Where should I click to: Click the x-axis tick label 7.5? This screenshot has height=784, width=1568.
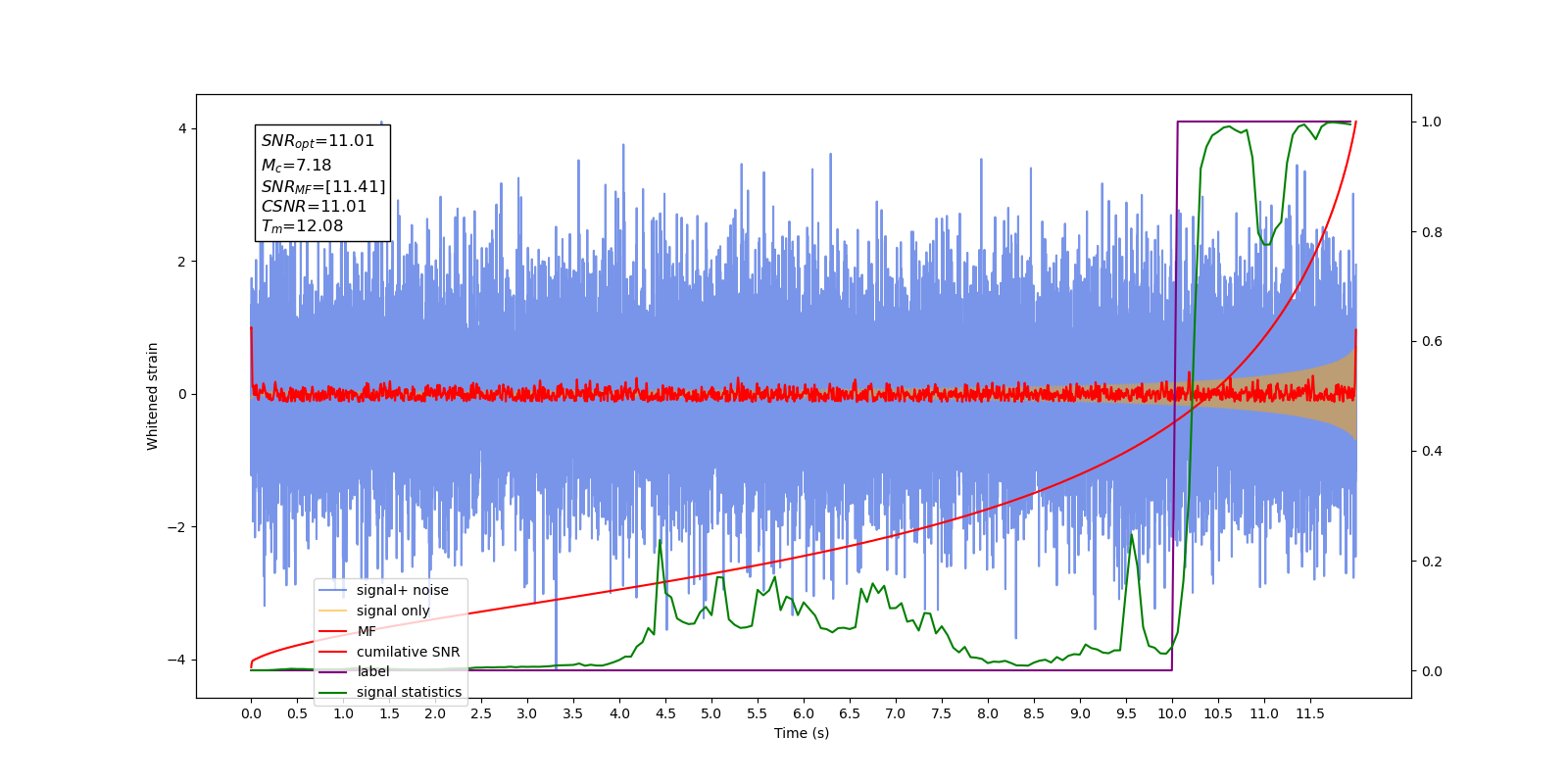[942, 713]
